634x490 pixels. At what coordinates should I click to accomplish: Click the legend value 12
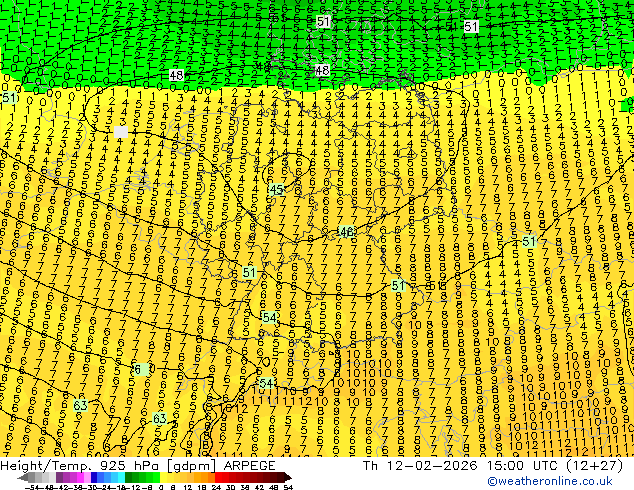click(x=188, y=487)
